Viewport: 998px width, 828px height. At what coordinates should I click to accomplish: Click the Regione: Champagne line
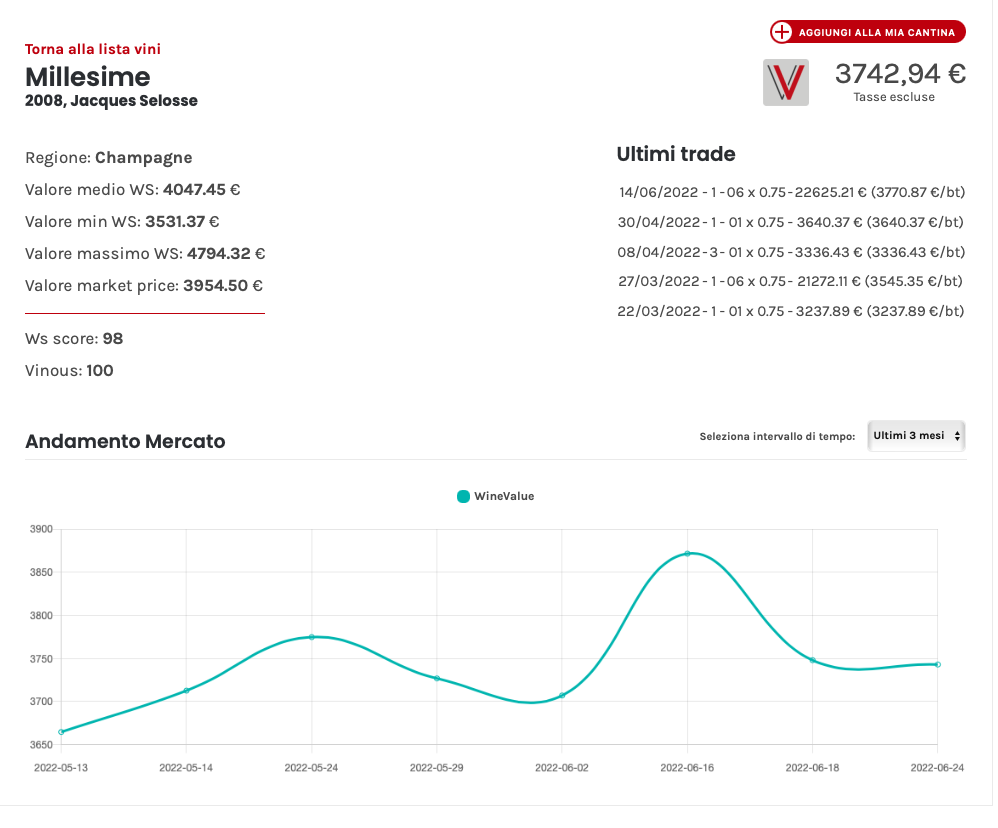(x=109, y=158)
